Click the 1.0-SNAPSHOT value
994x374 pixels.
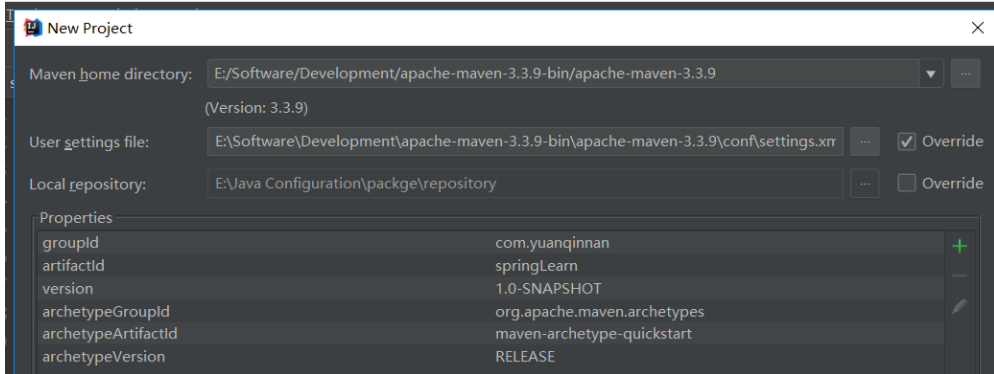point(548,288)
